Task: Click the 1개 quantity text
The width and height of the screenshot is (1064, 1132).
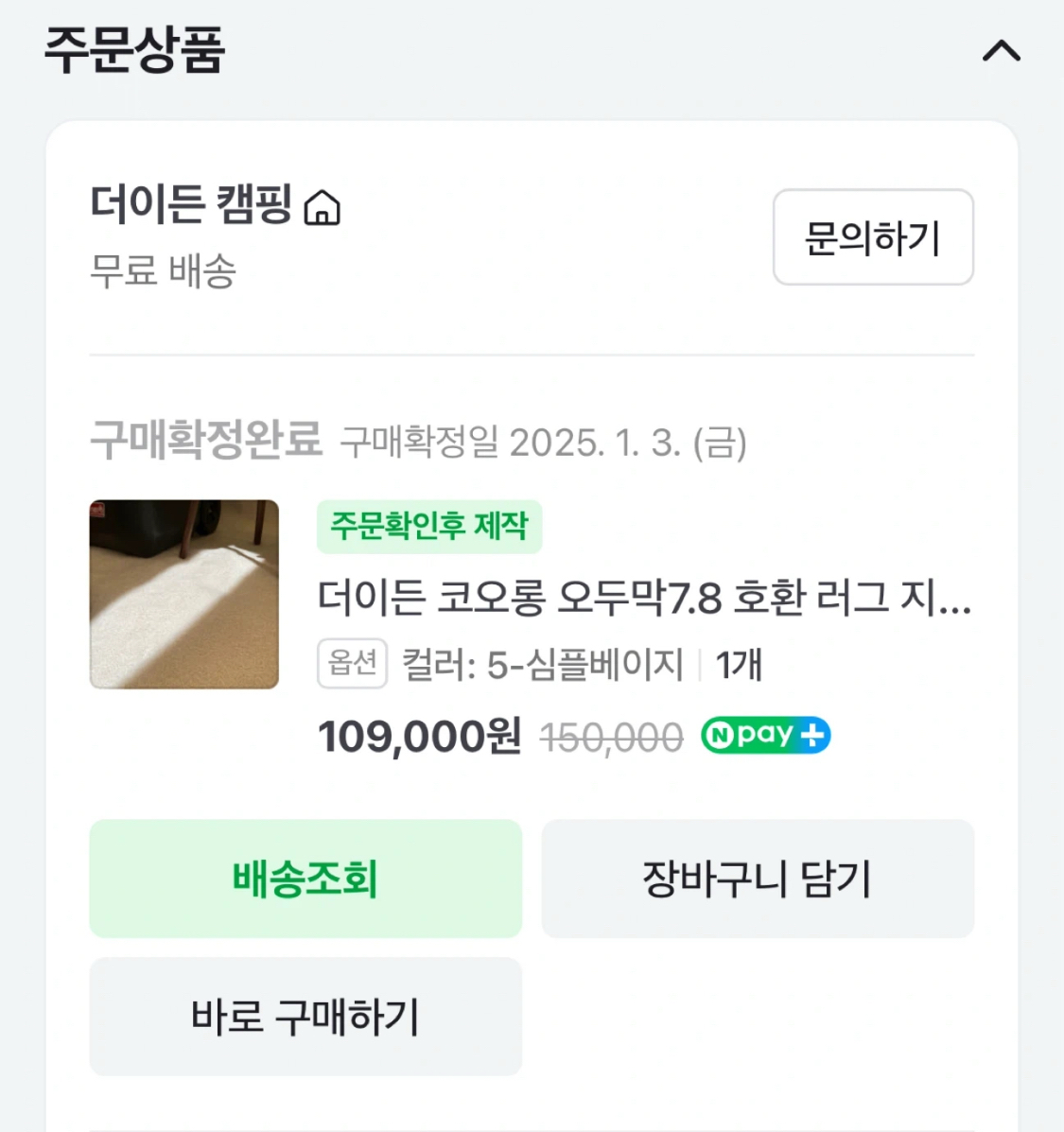Action: pyautogui.click(x=739, y=665)
